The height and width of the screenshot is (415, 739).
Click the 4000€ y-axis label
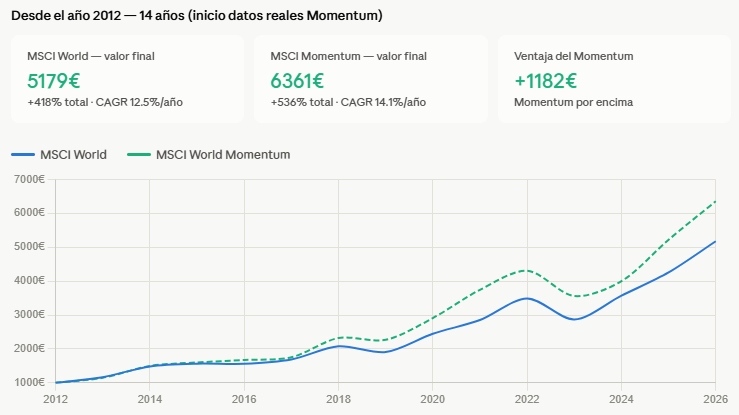(x=29, y=280)
